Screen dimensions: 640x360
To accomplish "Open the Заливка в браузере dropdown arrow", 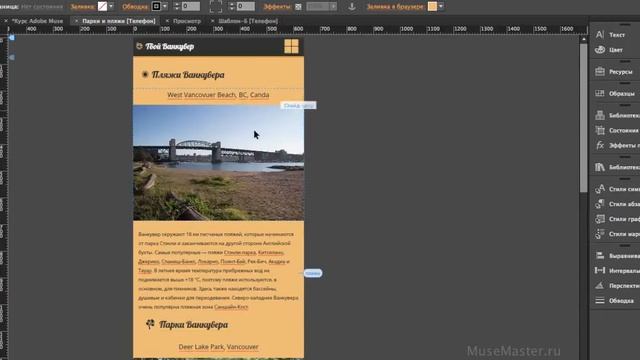I will coord(441,7).
